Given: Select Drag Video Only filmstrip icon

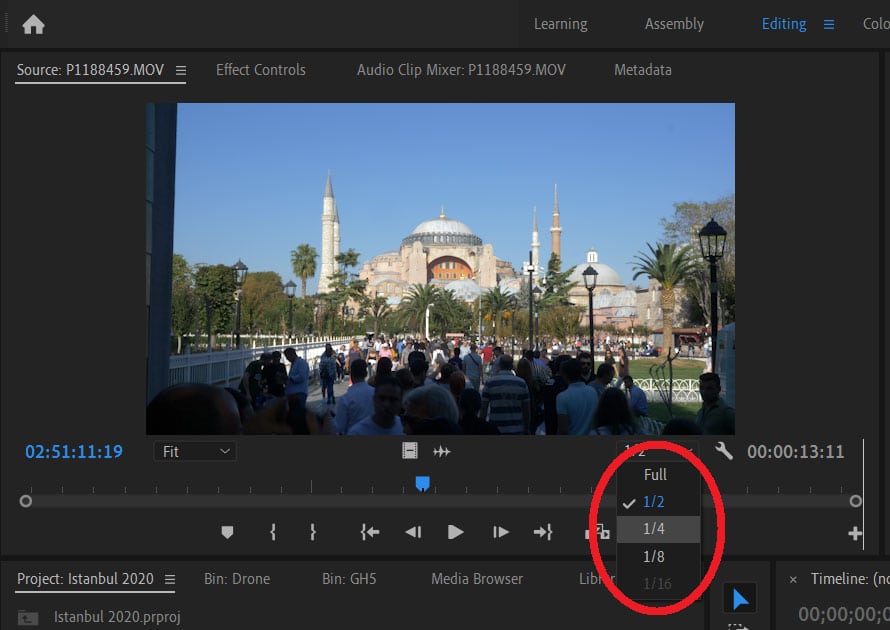Looking at the screenshot, I should click(409, 451).
